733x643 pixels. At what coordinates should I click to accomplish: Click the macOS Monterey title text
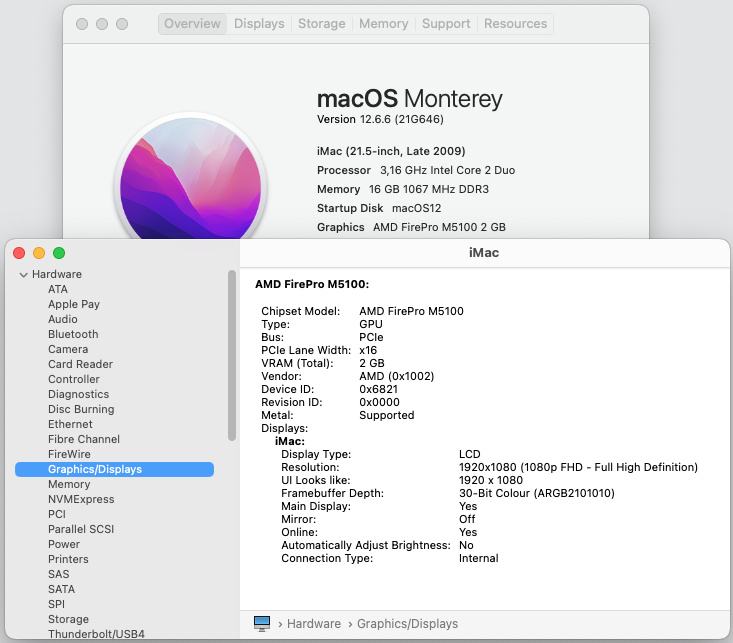click(410, 98)
